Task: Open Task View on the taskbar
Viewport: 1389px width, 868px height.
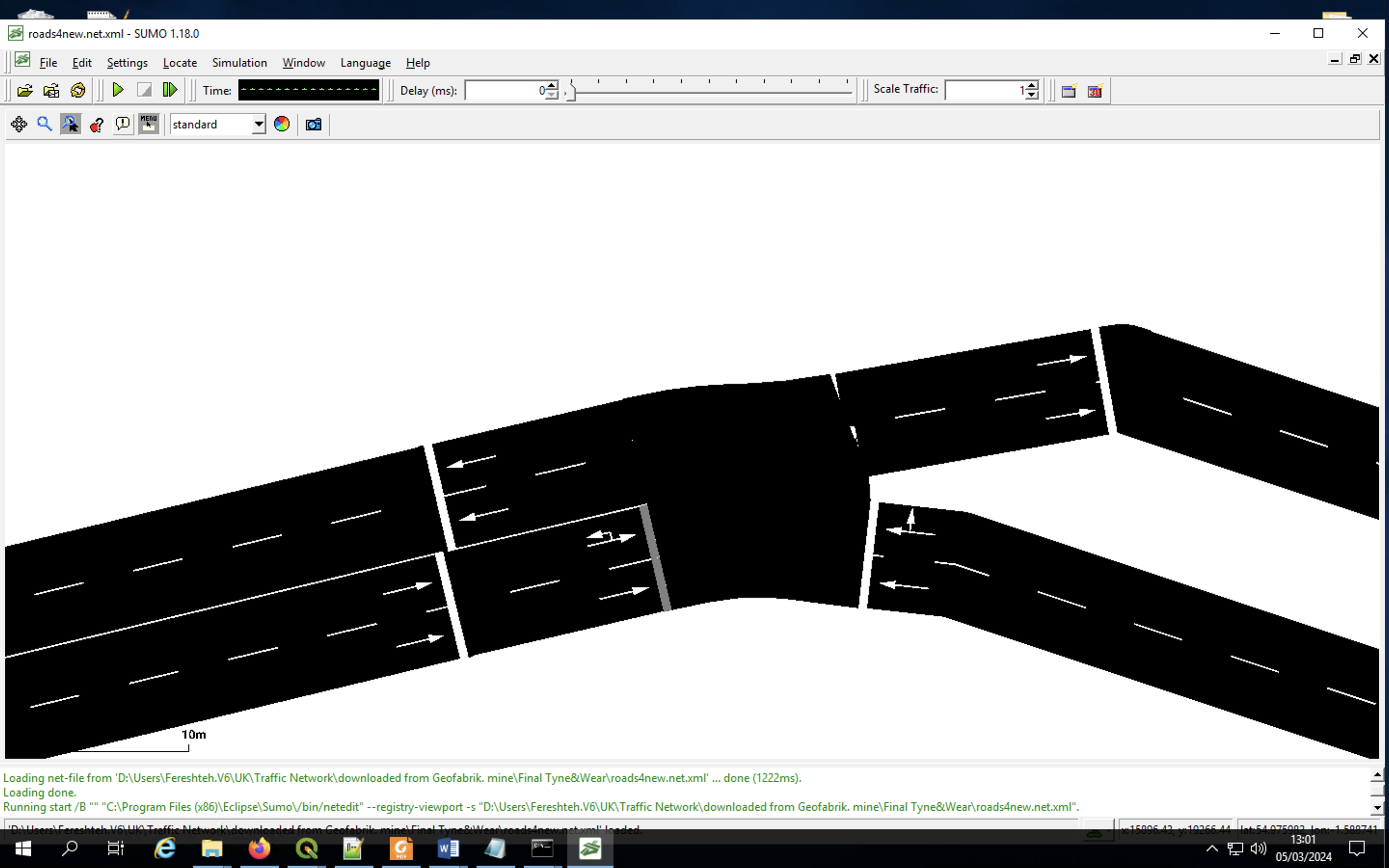Action: (x=116, y=849)
